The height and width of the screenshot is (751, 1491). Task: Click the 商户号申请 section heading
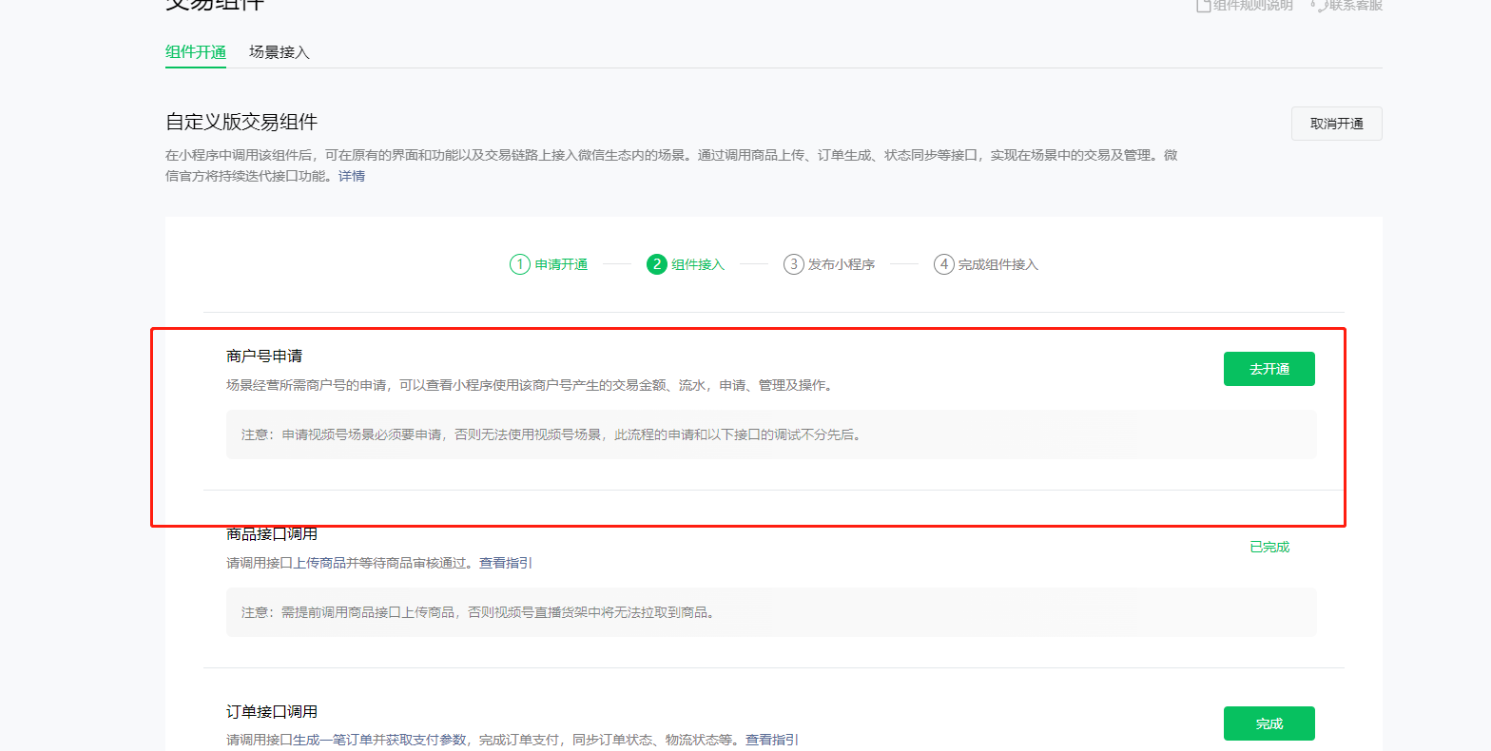click(x=264, y=356)
